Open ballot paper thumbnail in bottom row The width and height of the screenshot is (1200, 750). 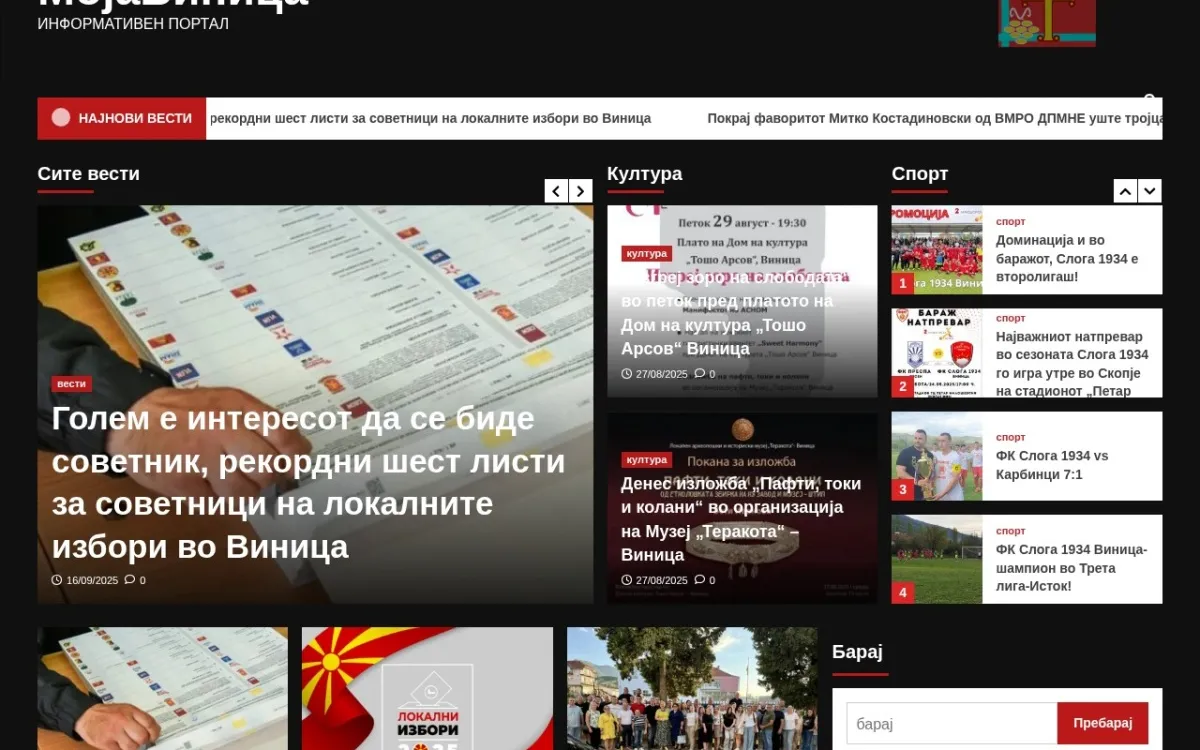pyautogui.click(x=163, y=688)
